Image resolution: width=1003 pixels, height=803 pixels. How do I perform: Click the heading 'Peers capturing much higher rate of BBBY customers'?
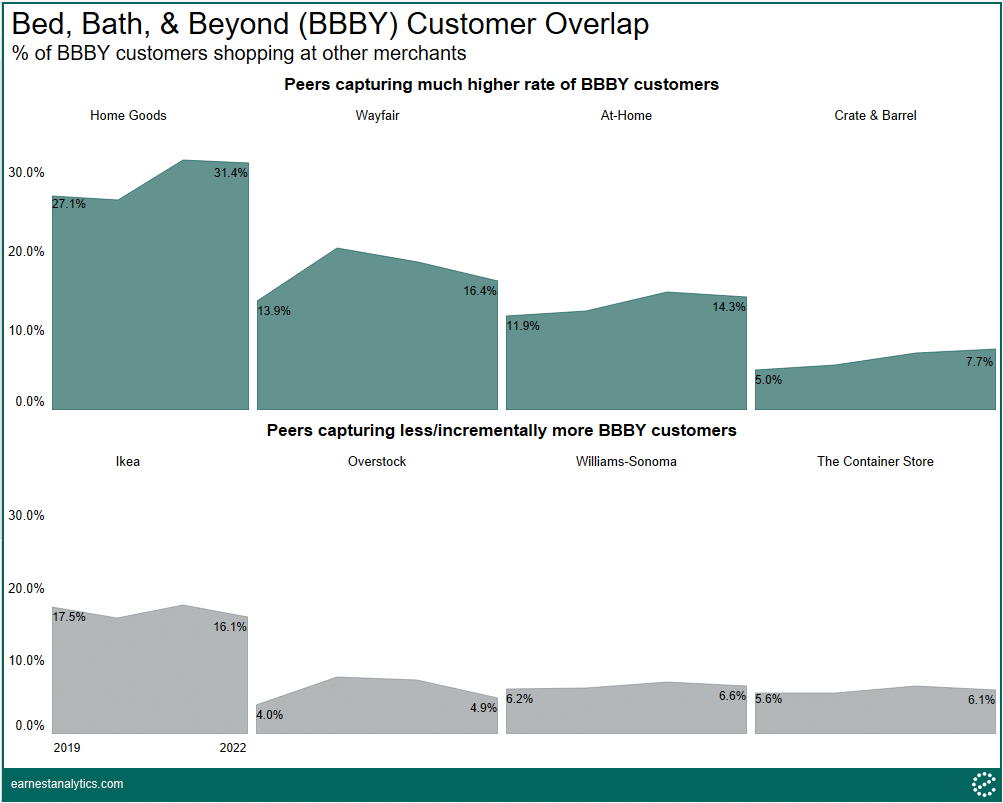[502, 84]
